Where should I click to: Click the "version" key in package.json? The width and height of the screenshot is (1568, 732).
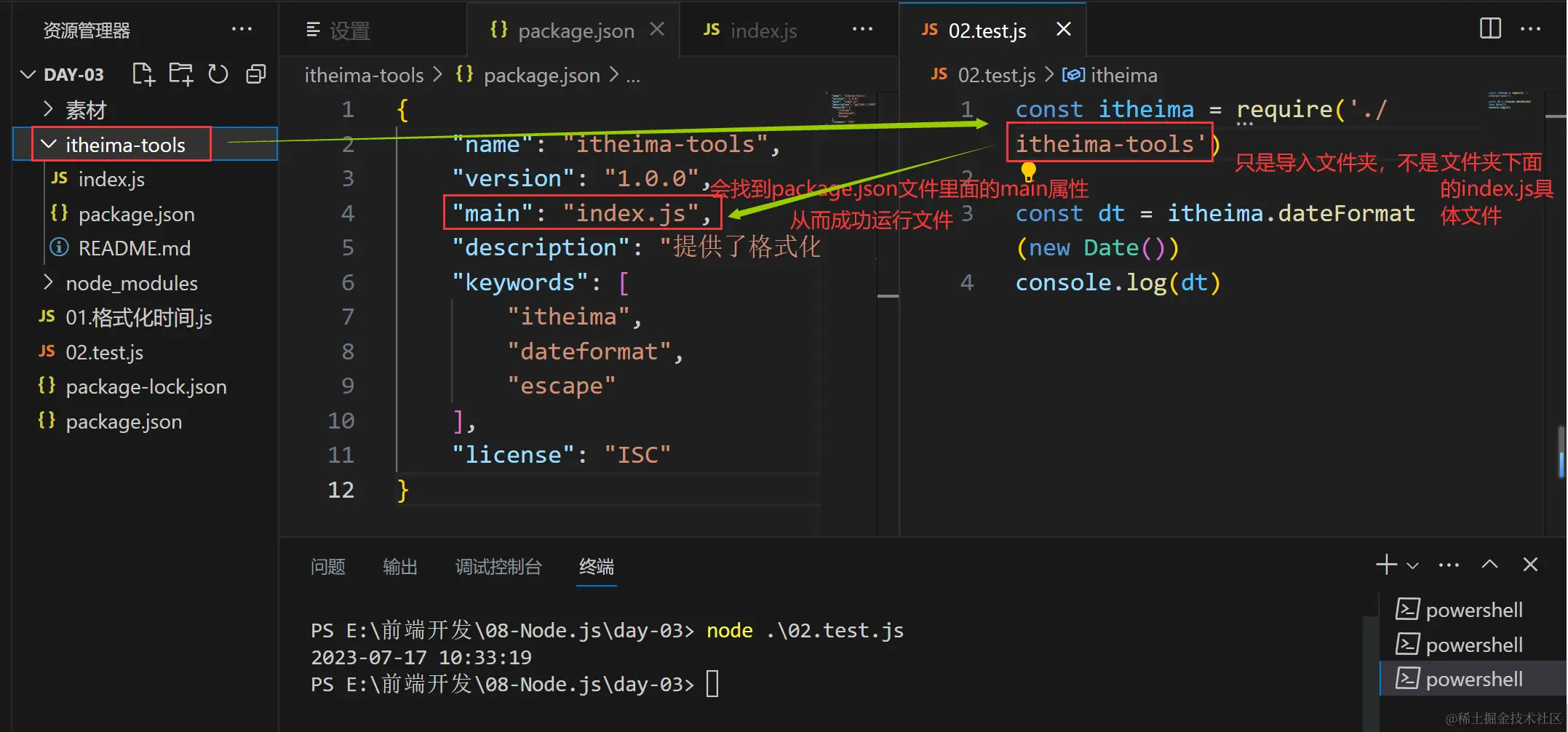coord(513,178)
